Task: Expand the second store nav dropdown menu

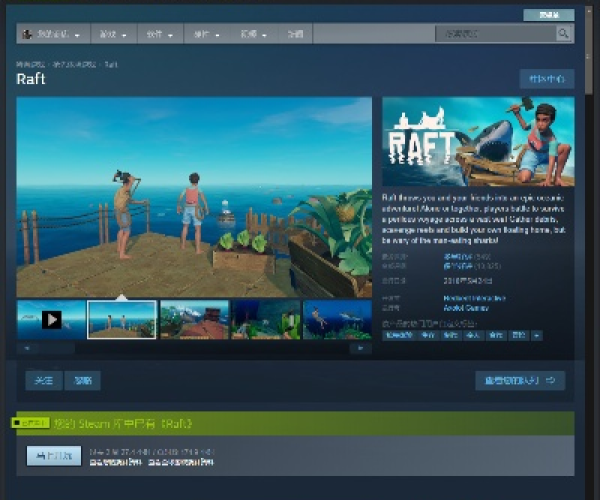Action: pyautogui.click(x=112, y=34)
